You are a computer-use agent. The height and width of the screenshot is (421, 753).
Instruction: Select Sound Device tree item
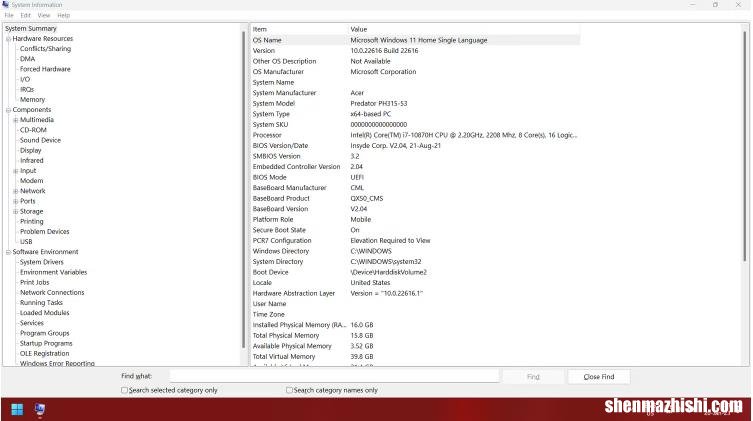click(x=40, y=140)
